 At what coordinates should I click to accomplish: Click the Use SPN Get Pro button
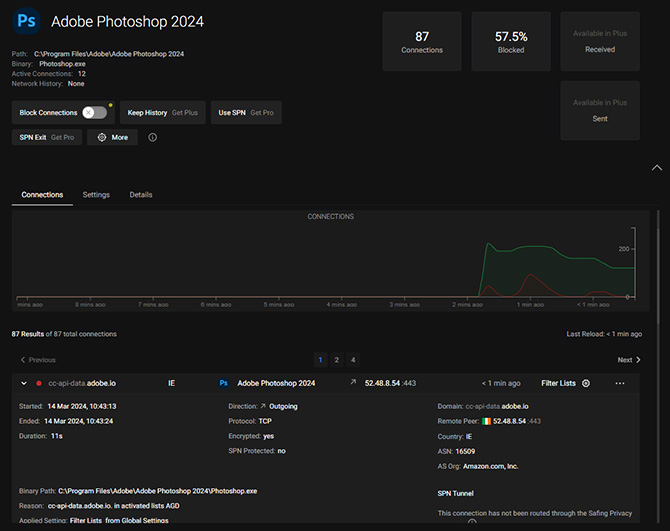tap(246, 113)
